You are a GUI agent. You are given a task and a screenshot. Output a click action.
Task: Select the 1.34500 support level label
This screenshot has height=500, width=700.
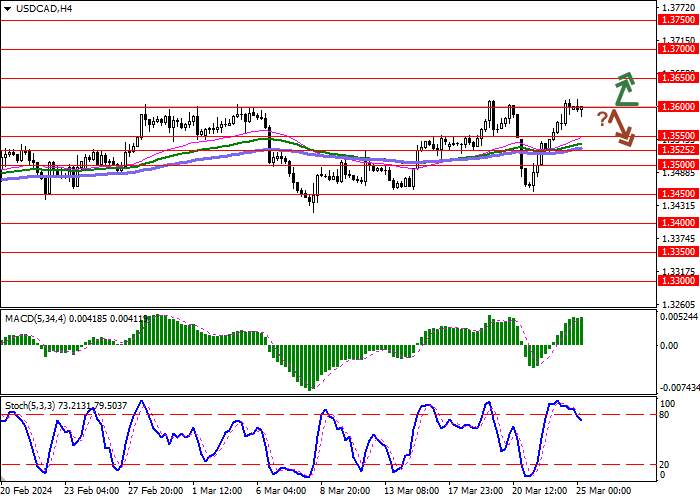pyautogui.click(x=679, y=194)
